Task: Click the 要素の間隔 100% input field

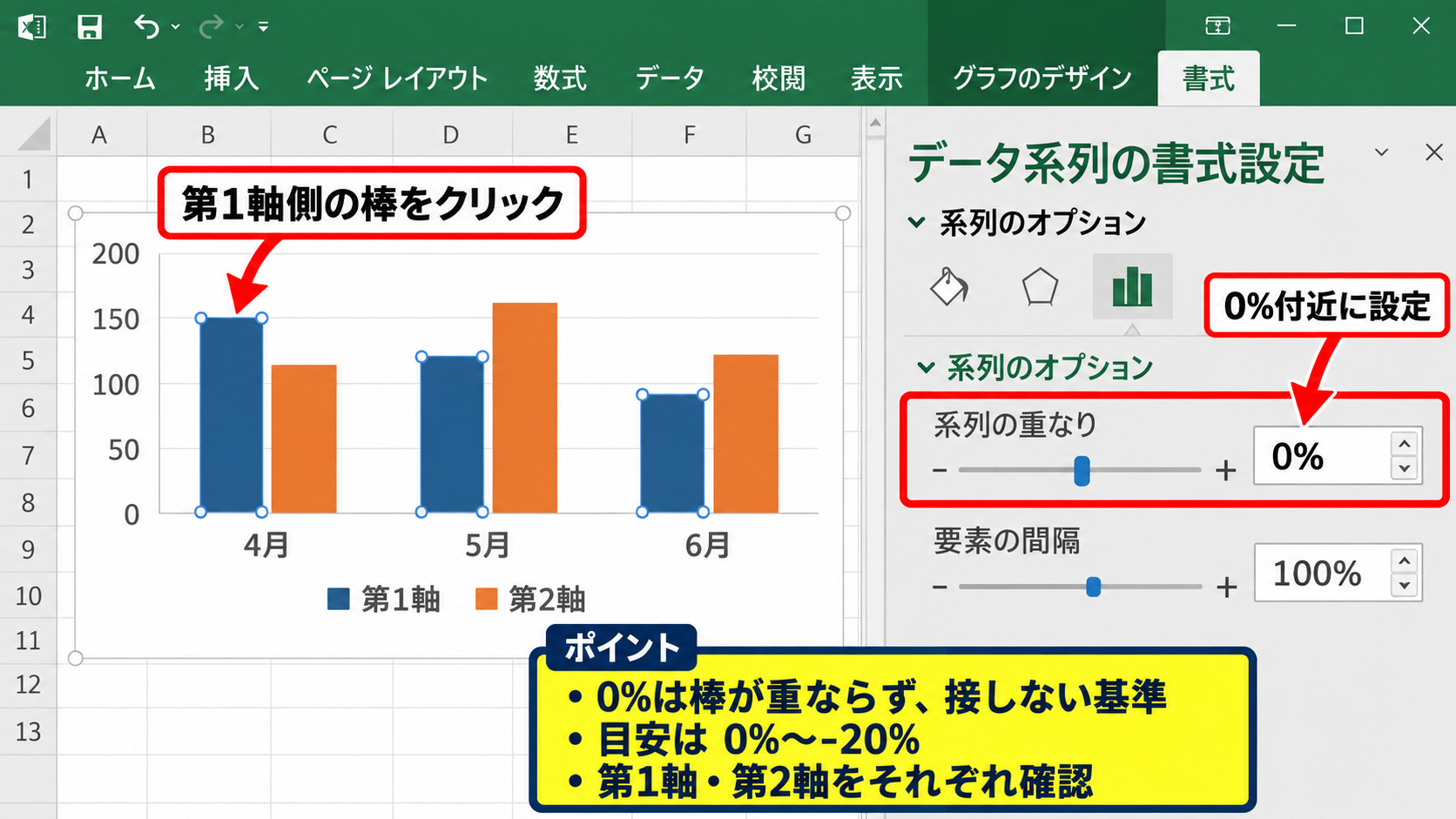Action: coord(1321,573)
